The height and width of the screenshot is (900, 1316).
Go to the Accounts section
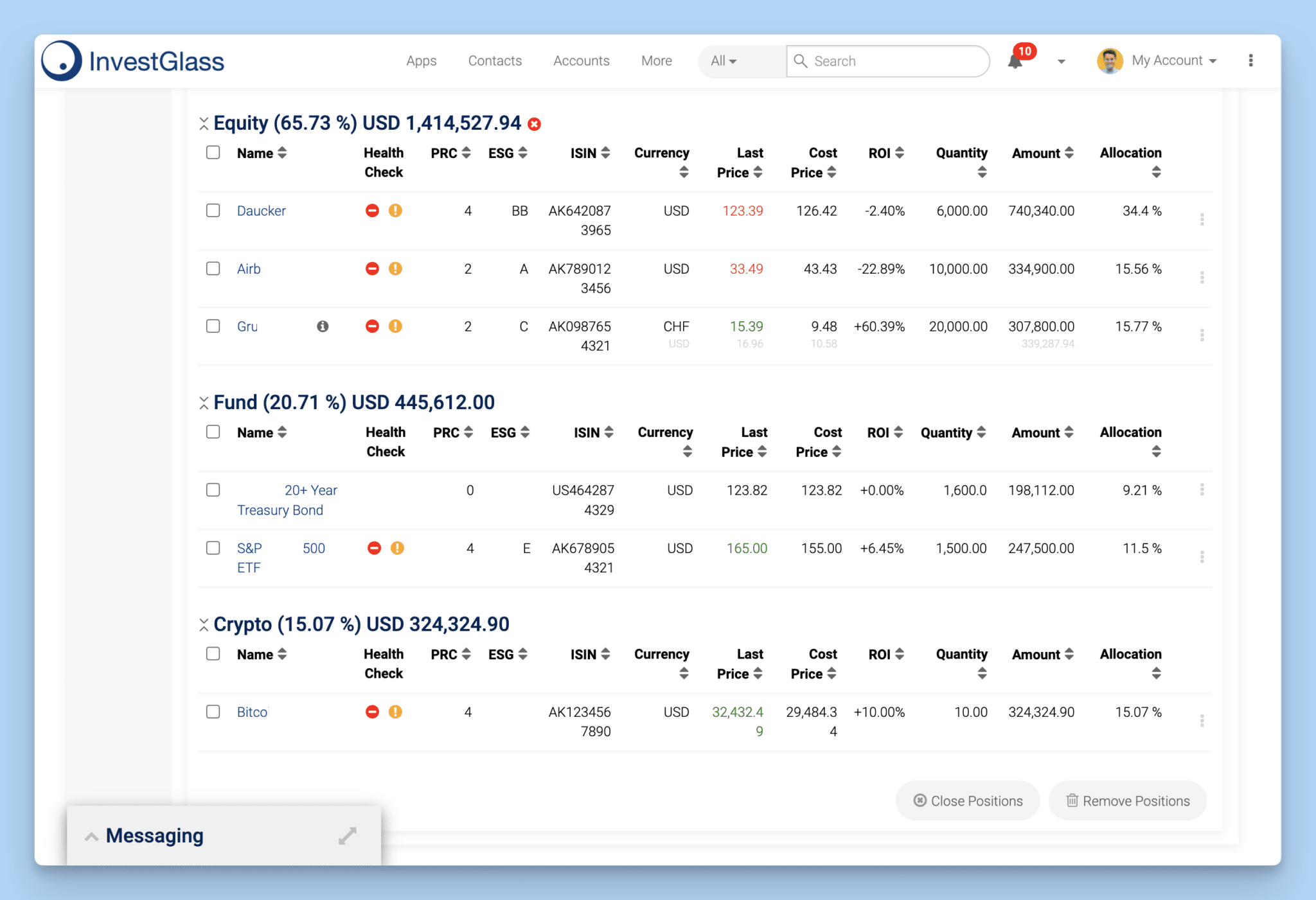point(581,60)
